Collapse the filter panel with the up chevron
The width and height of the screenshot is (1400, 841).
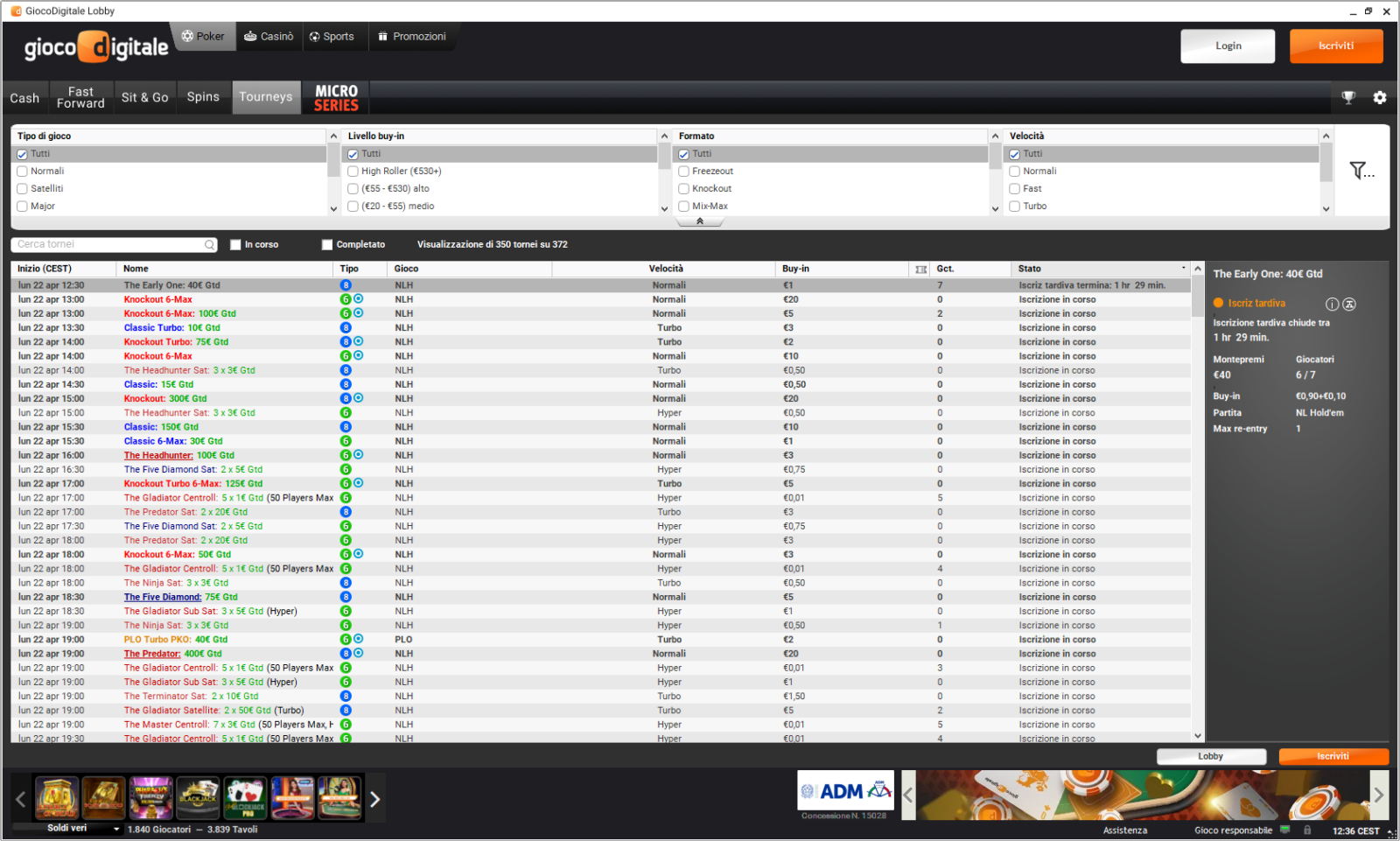699,221
